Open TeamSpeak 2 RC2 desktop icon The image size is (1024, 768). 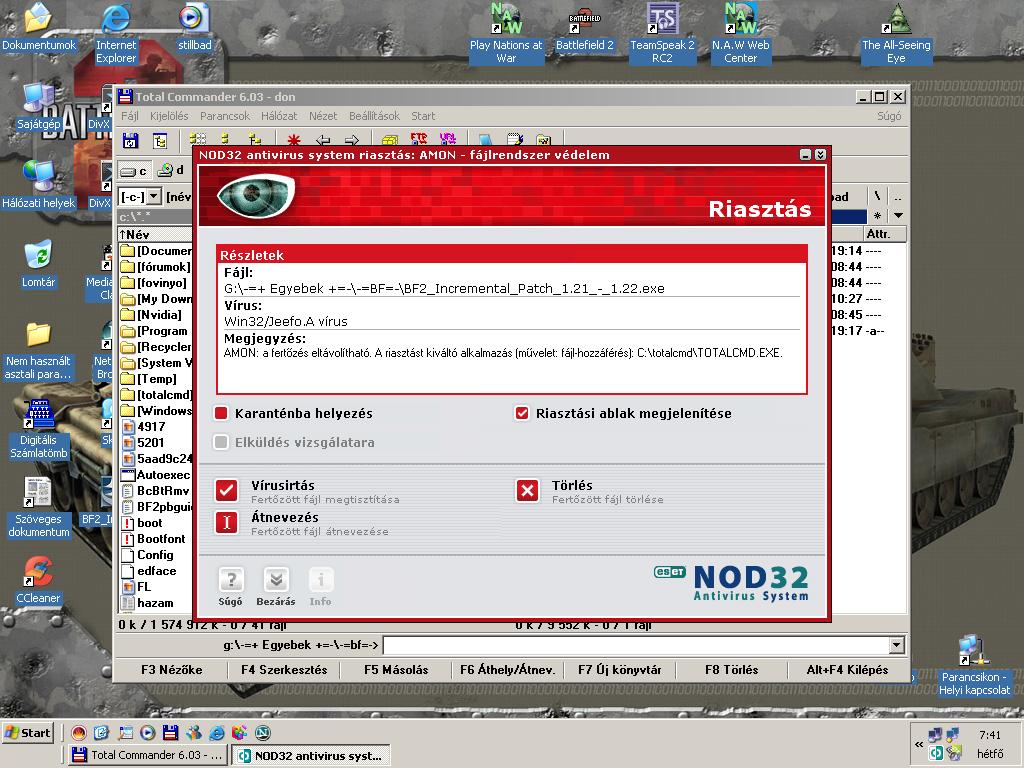[x=662, y=20]
